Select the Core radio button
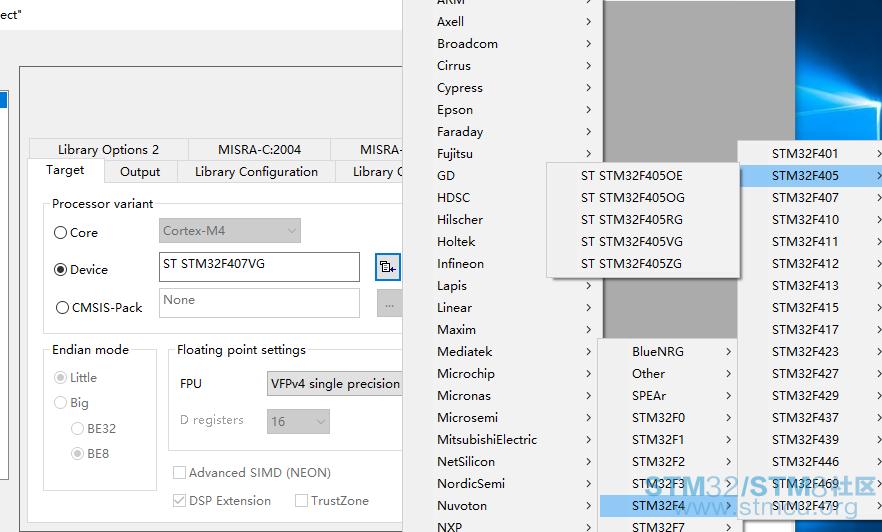Image resolution: width=882 pixels, height=532 pixels. (60, 232)
